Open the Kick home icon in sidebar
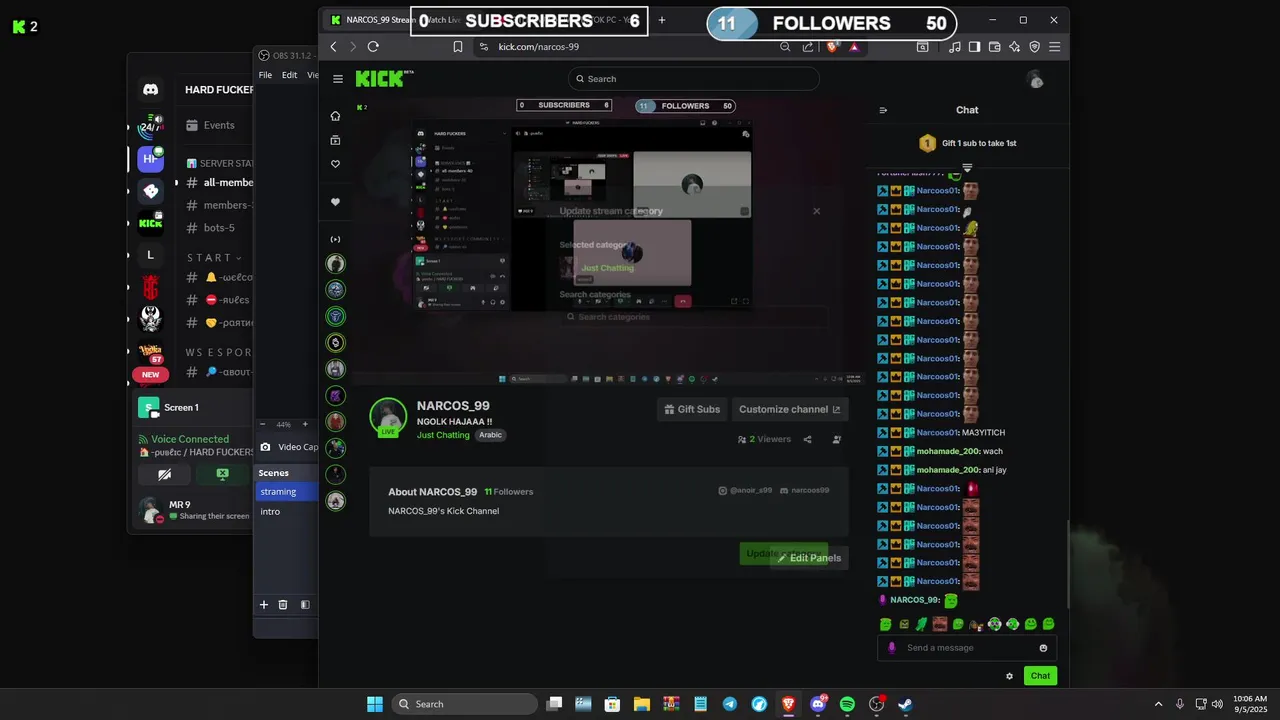This screenshot has width=1280, height=720. click(x=336, y=116)
